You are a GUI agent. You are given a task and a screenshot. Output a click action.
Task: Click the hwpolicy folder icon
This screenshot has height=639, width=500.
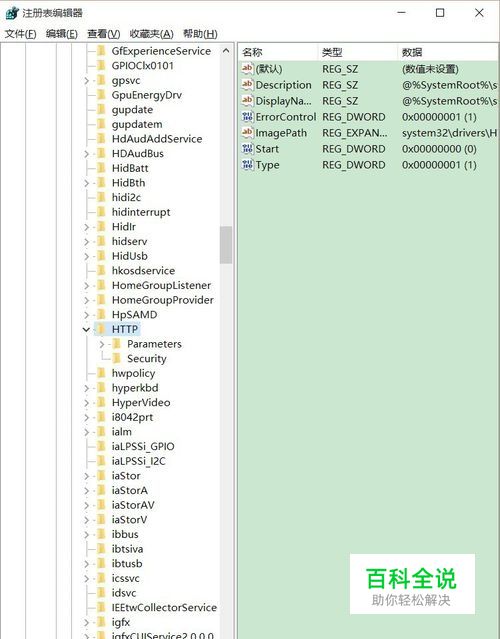point(101,373)
